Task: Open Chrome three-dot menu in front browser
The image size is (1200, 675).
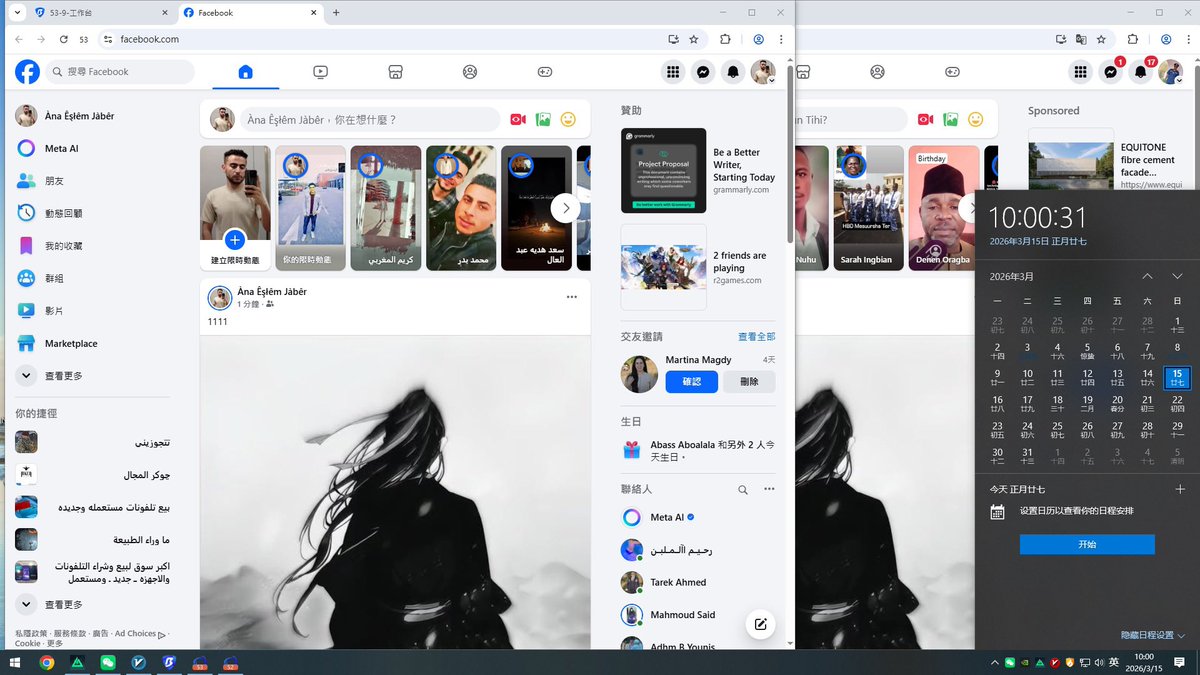Action: [x=781, y=39]
